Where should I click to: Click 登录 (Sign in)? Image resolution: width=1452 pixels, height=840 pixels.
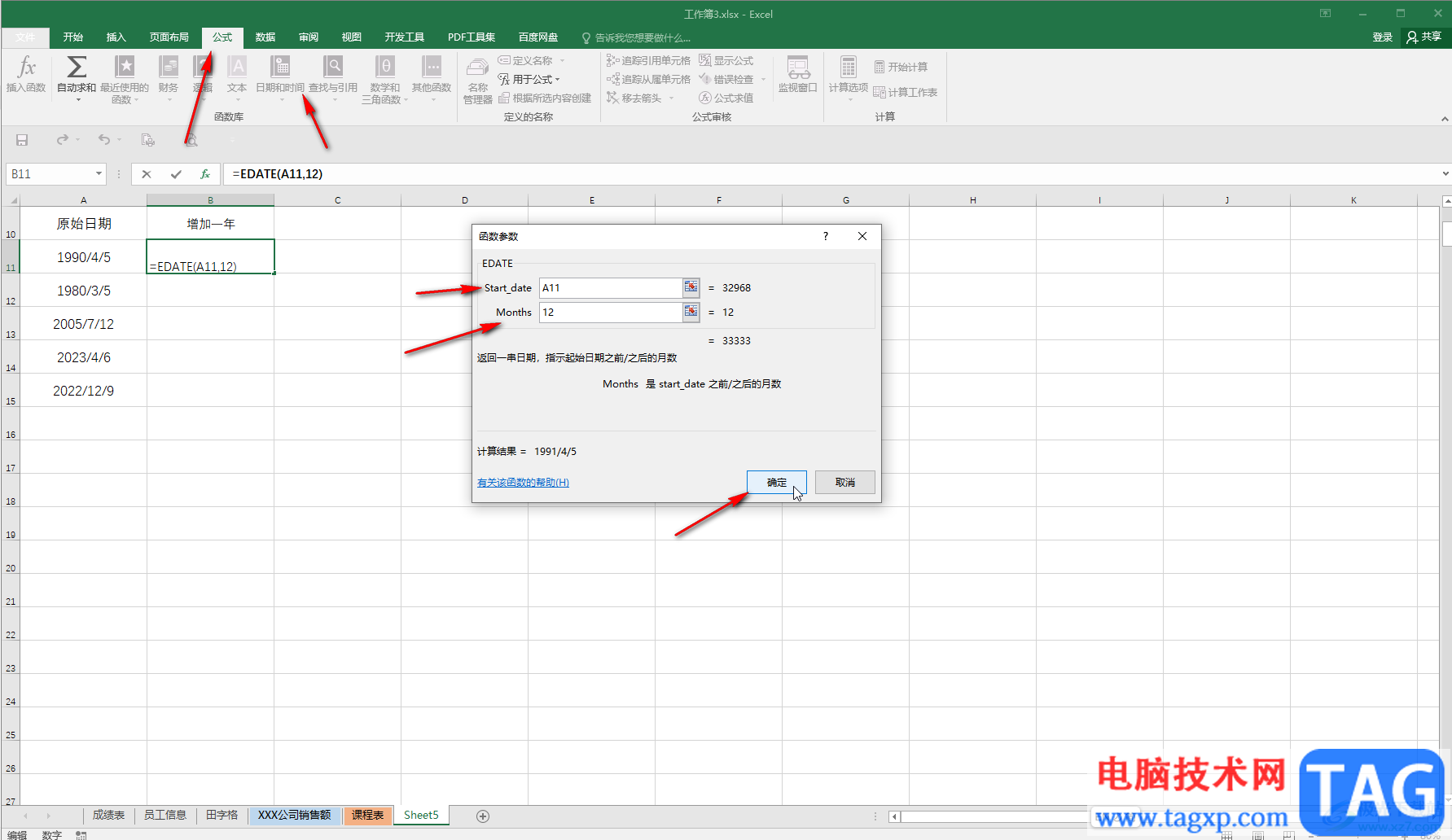[1383, 37]
